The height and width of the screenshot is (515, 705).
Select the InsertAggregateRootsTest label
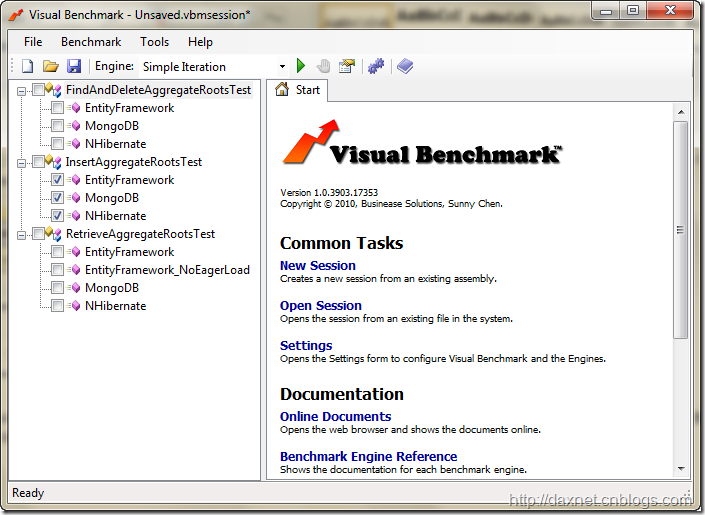(x=134, y=162)
